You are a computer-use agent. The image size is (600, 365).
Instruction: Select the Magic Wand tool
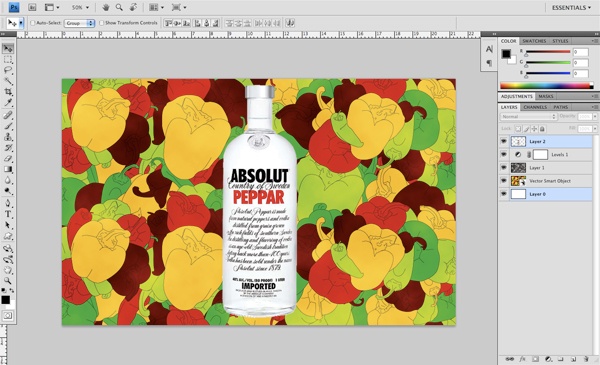click(8, 81)
